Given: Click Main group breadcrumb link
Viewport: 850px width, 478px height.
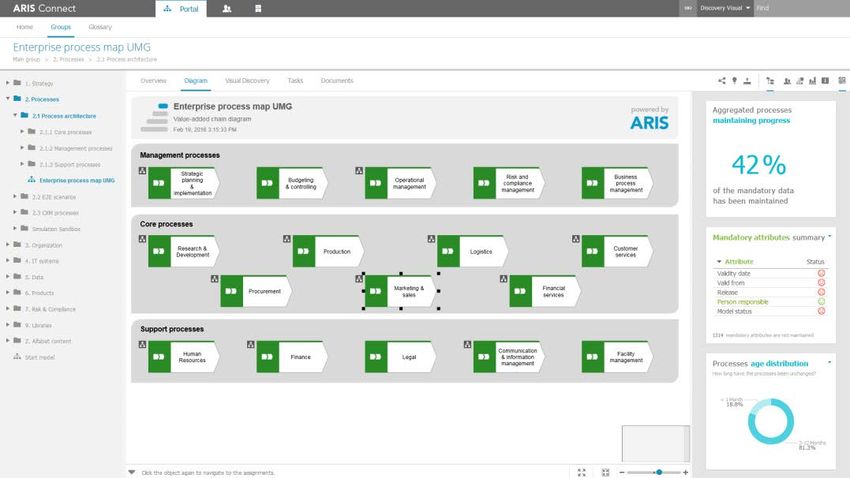Looking at the screenshot, I should pyautogui.click(x=26, y=60).
